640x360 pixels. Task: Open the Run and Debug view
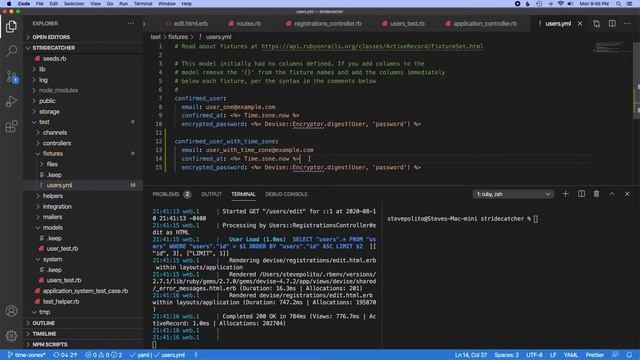(x=11, y=101)
